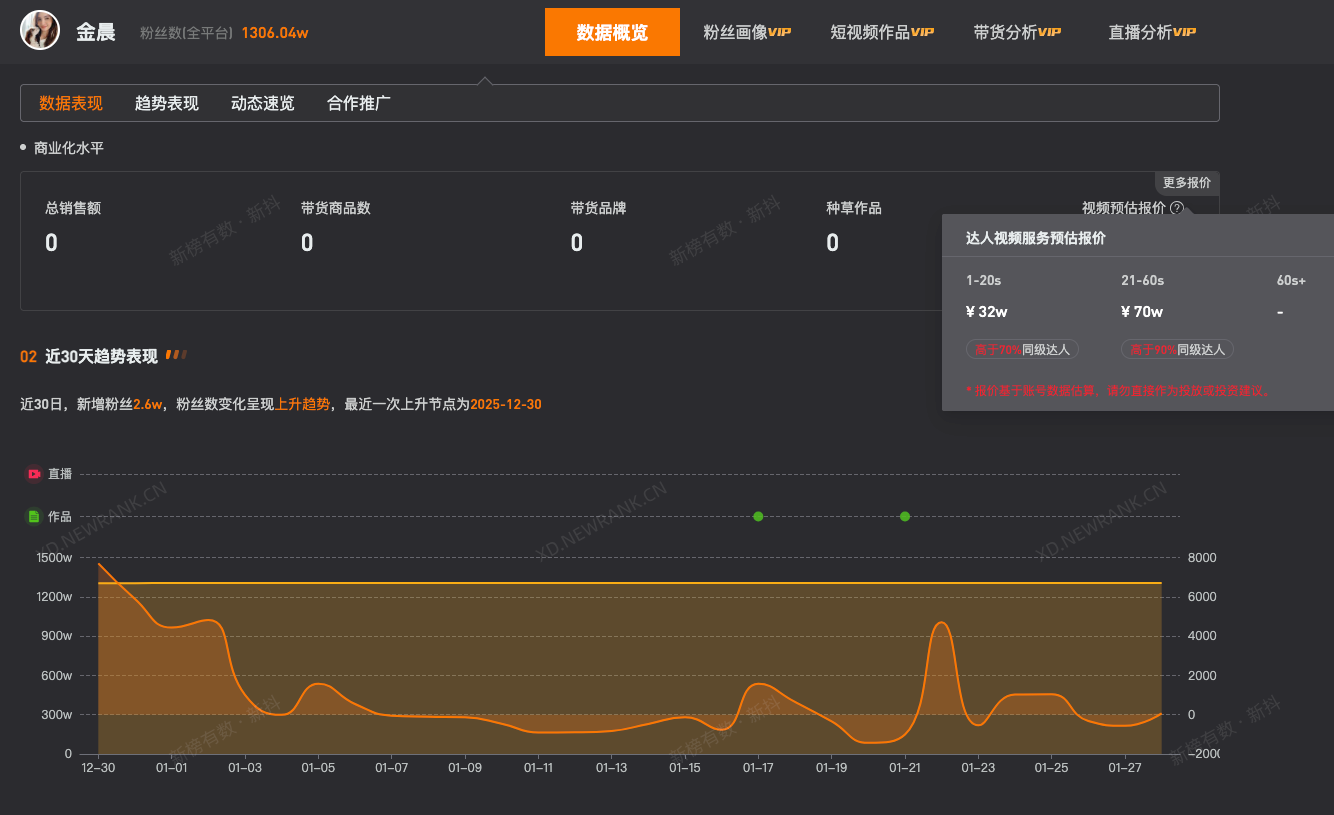Expand the 更多报价 pricing panel
The width and height of the screenshot is (1334, 815).
pos(1187,183)
